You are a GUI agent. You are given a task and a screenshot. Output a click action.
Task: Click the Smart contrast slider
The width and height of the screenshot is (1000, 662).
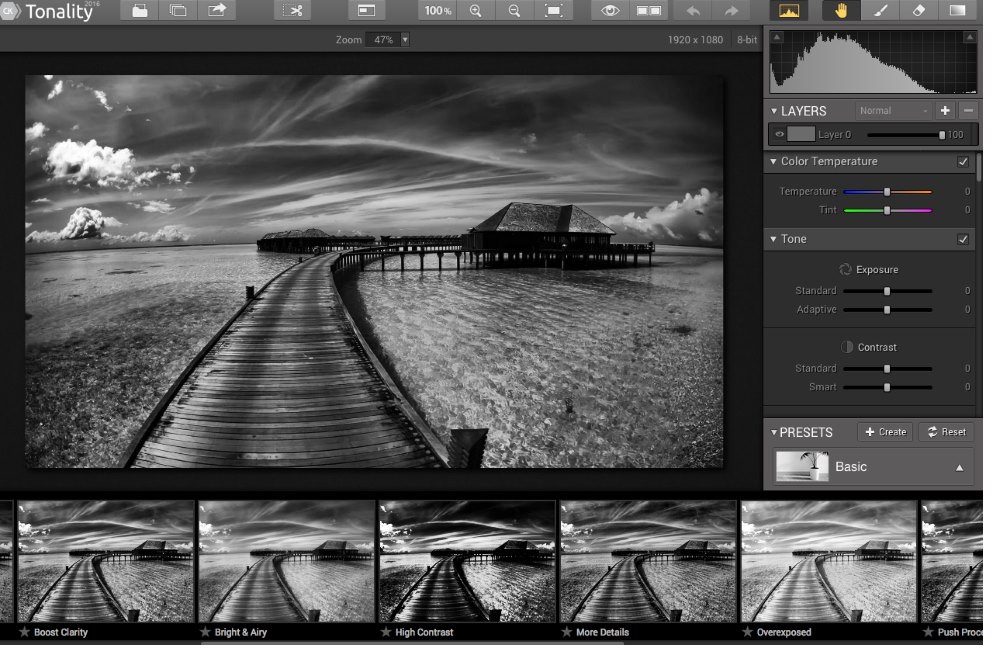[x=887, y=387]
